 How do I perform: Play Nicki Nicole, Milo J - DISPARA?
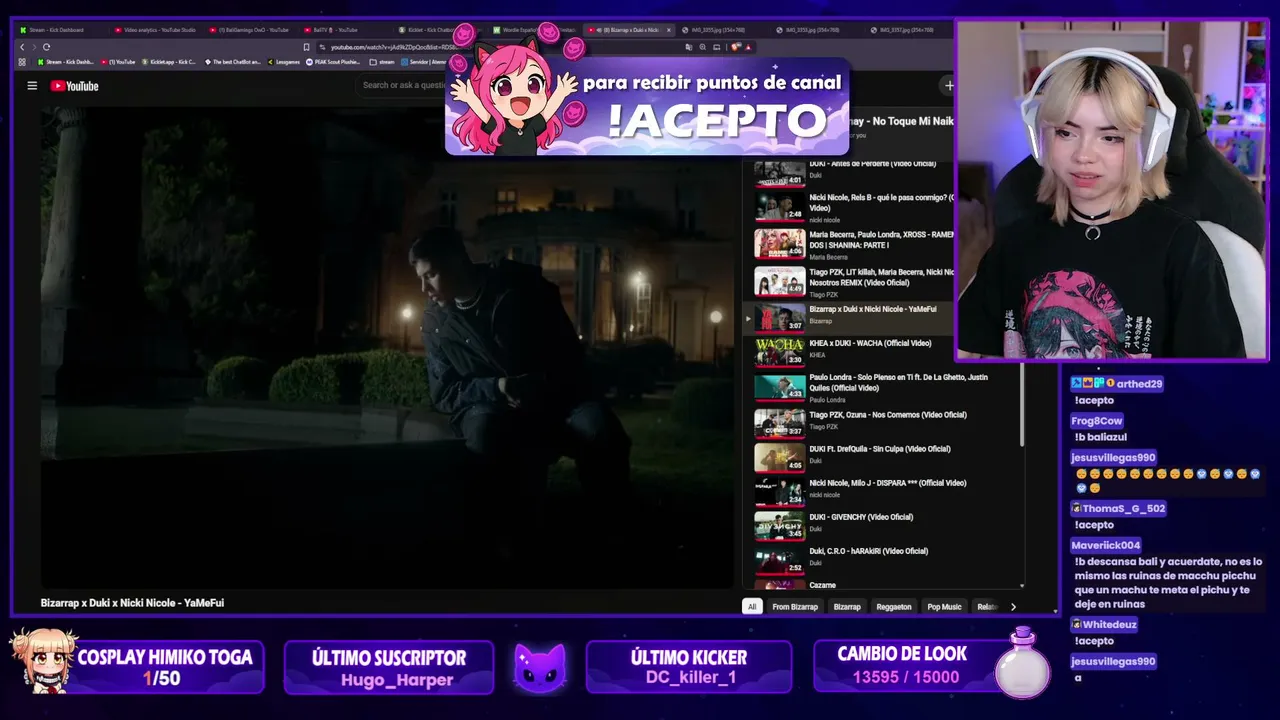887,483
